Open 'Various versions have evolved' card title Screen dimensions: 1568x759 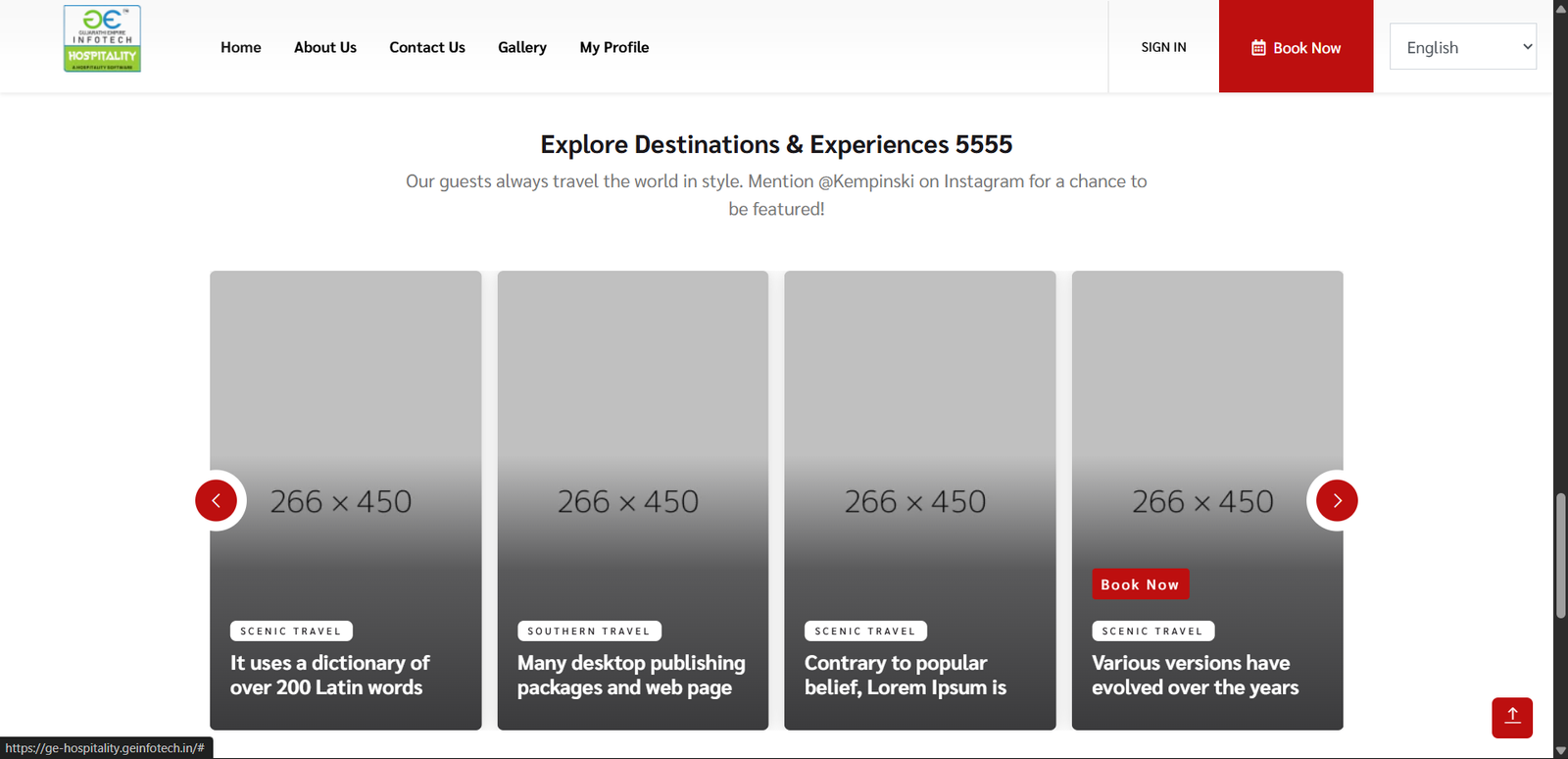(1195, 675)
